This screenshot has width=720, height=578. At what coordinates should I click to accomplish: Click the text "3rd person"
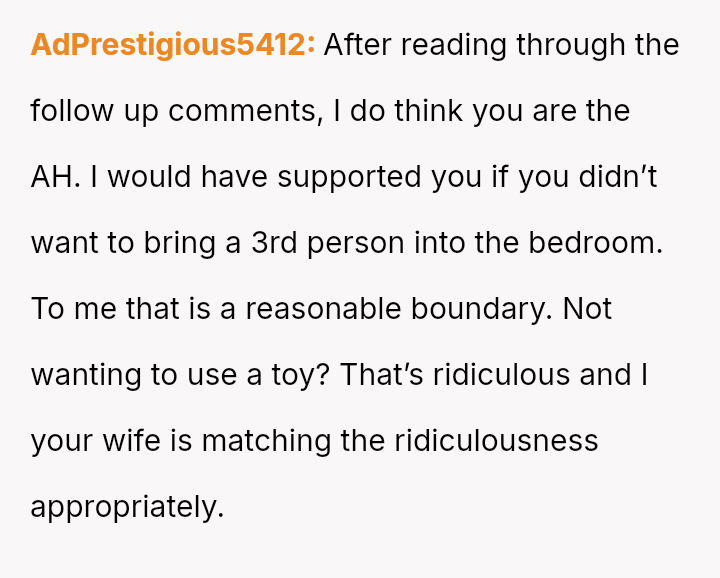(x=313, y=243)
